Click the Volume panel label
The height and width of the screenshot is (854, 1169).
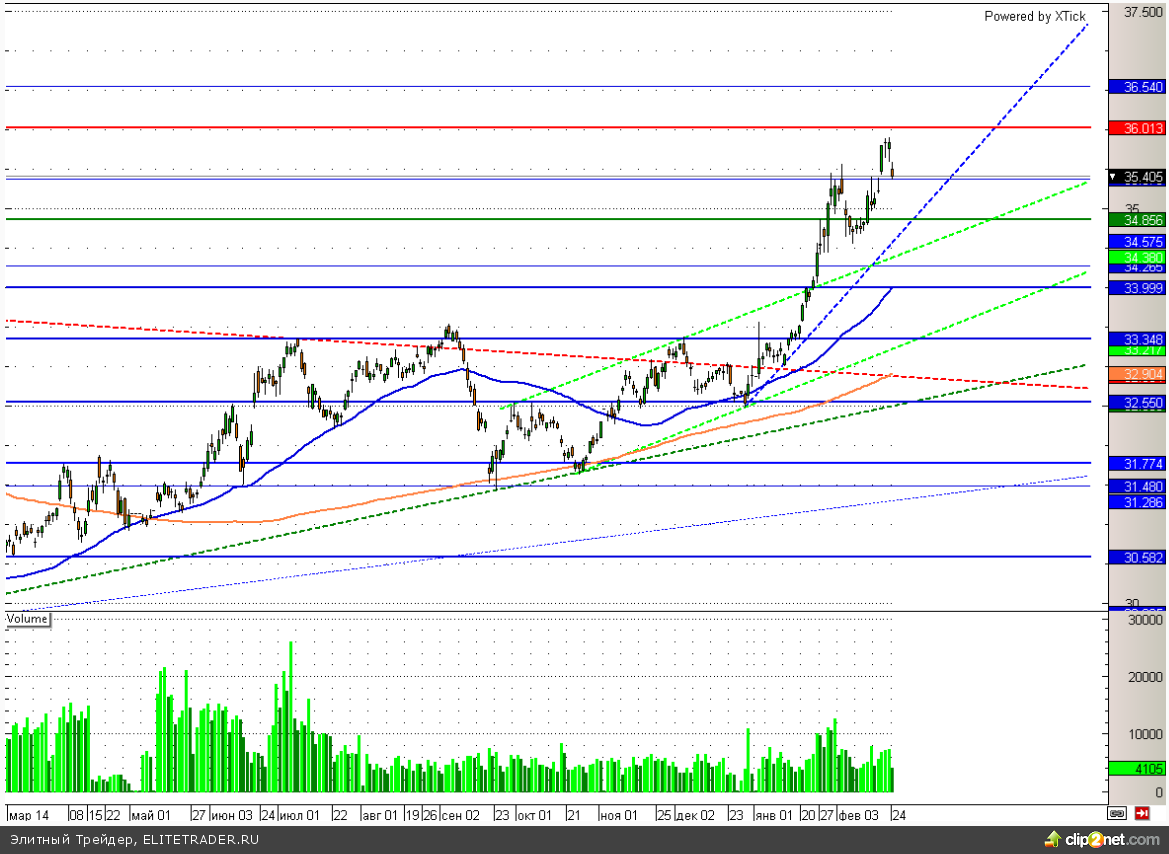[28, 619]
